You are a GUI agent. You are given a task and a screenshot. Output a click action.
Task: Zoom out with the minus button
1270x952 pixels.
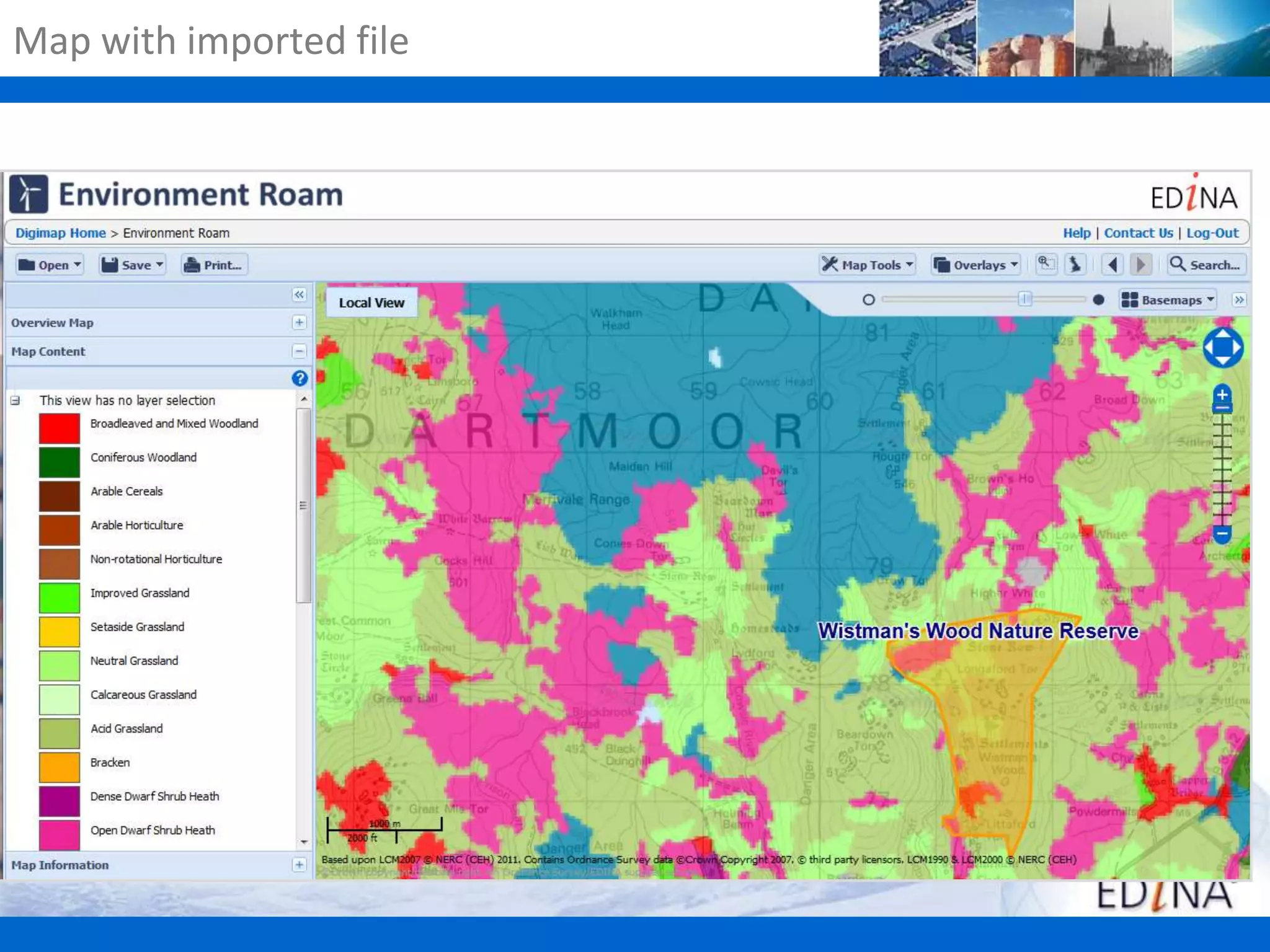point(1222,533)
